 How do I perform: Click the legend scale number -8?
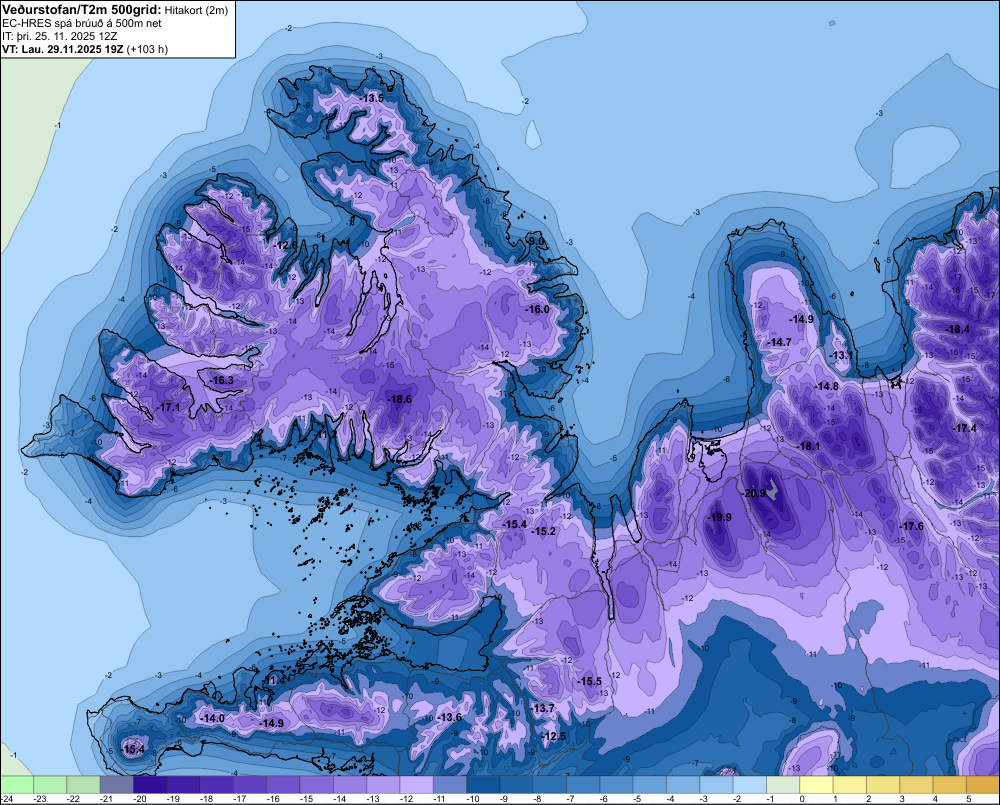click(x=537, y=799)
